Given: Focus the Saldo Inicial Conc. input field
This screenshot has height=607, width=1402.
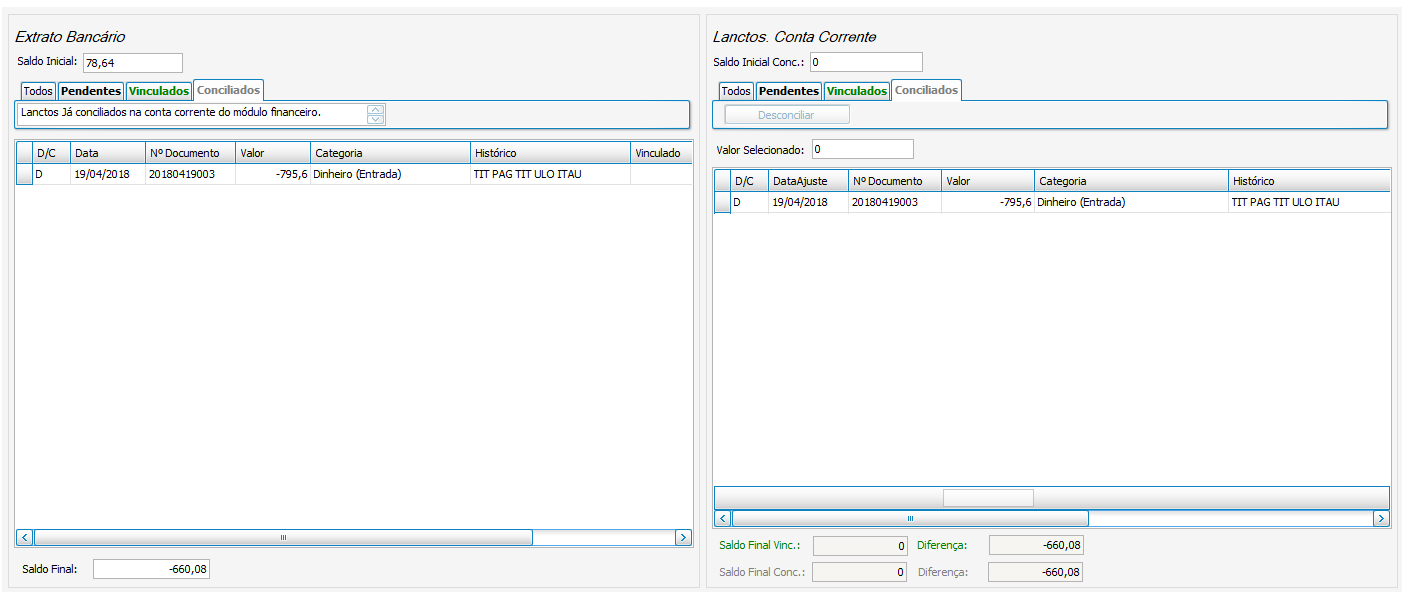Looking at the screenshot, I should (866, 63).
